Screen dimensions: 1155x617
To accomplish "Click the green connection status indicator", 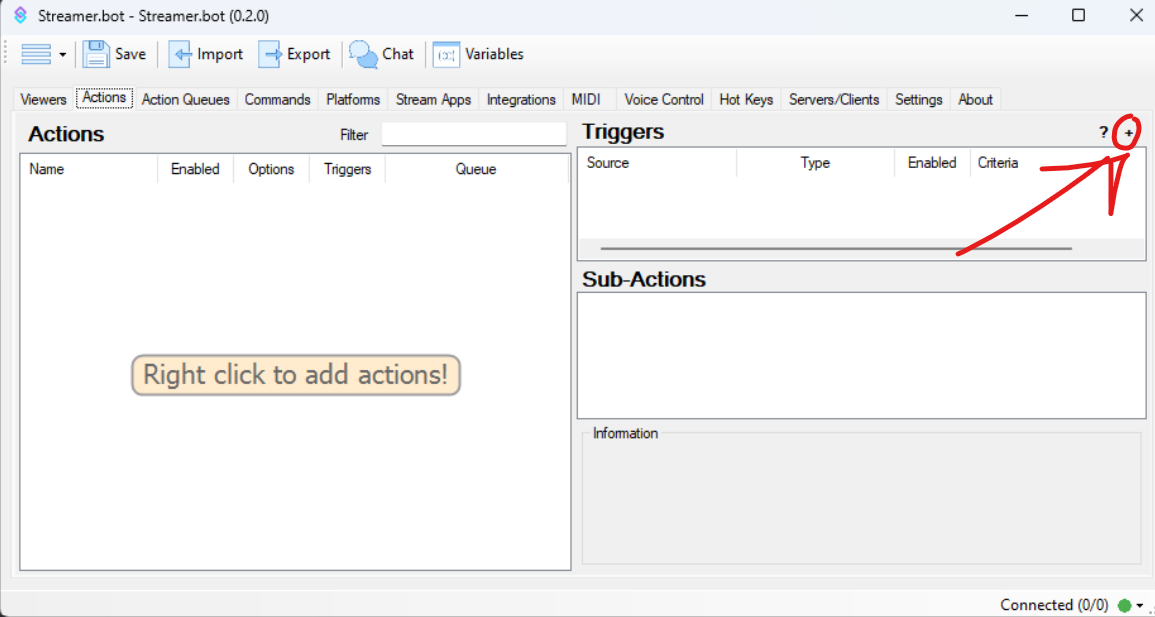I will [1124, 605].
